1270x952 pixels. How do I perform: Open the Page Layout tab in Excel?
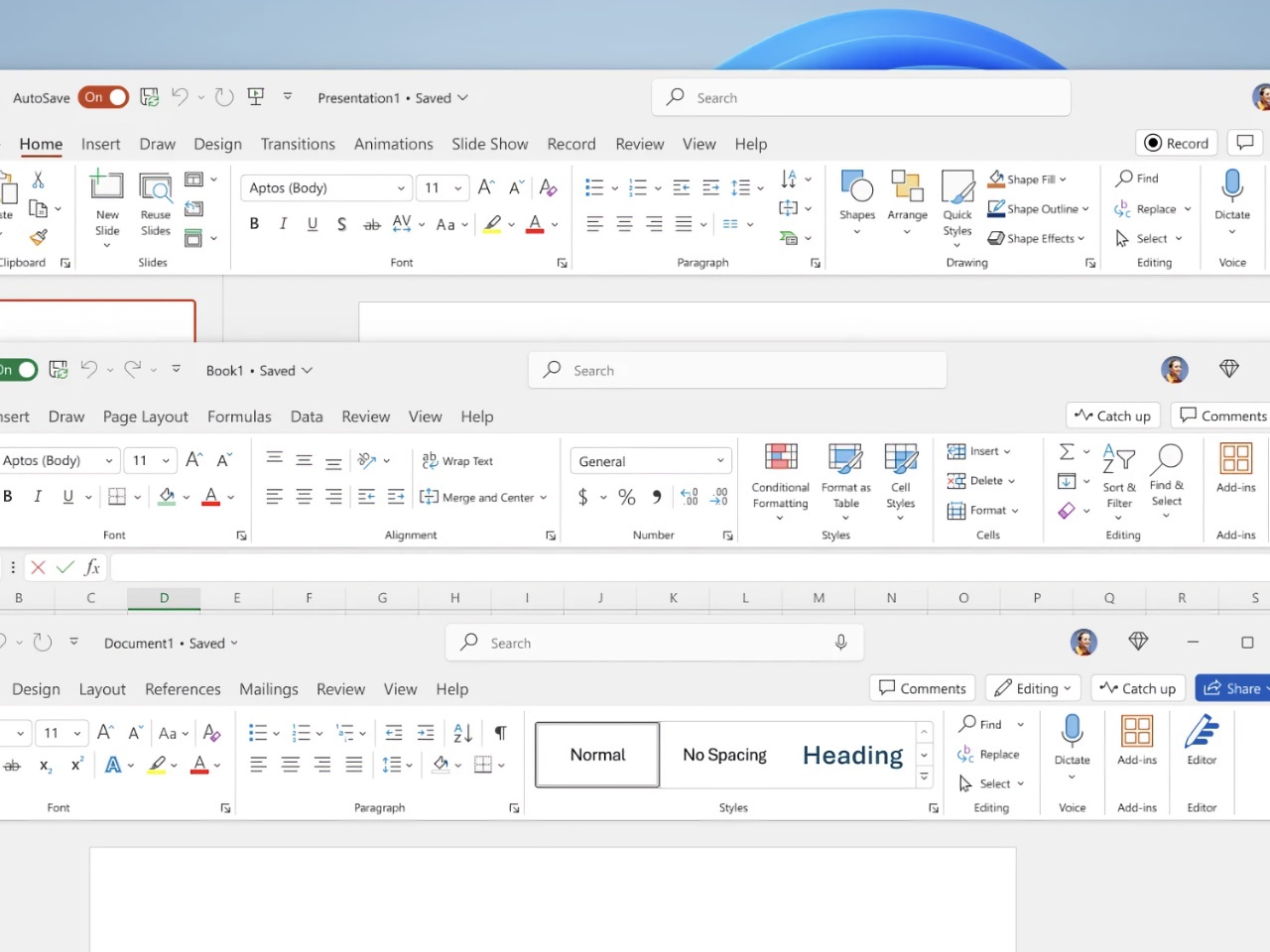coord(146,416)
